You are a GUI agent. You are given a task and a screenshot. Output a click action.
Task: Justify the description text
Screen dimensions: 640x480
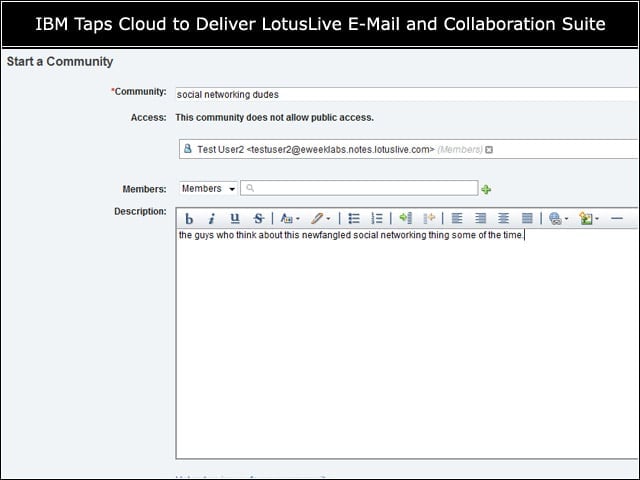pyautogui.click(x=527, y=219)
